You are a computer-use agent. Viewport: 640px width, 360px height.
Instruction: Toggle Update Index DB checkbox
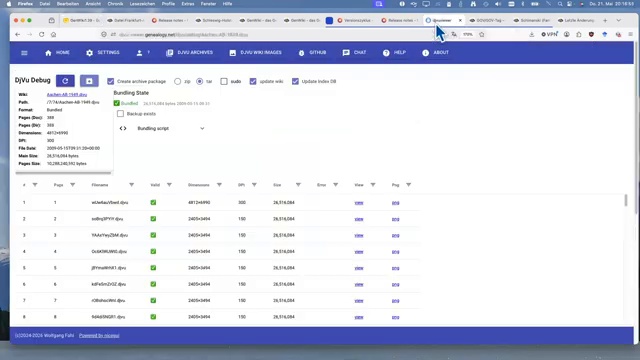pos(295,81)
